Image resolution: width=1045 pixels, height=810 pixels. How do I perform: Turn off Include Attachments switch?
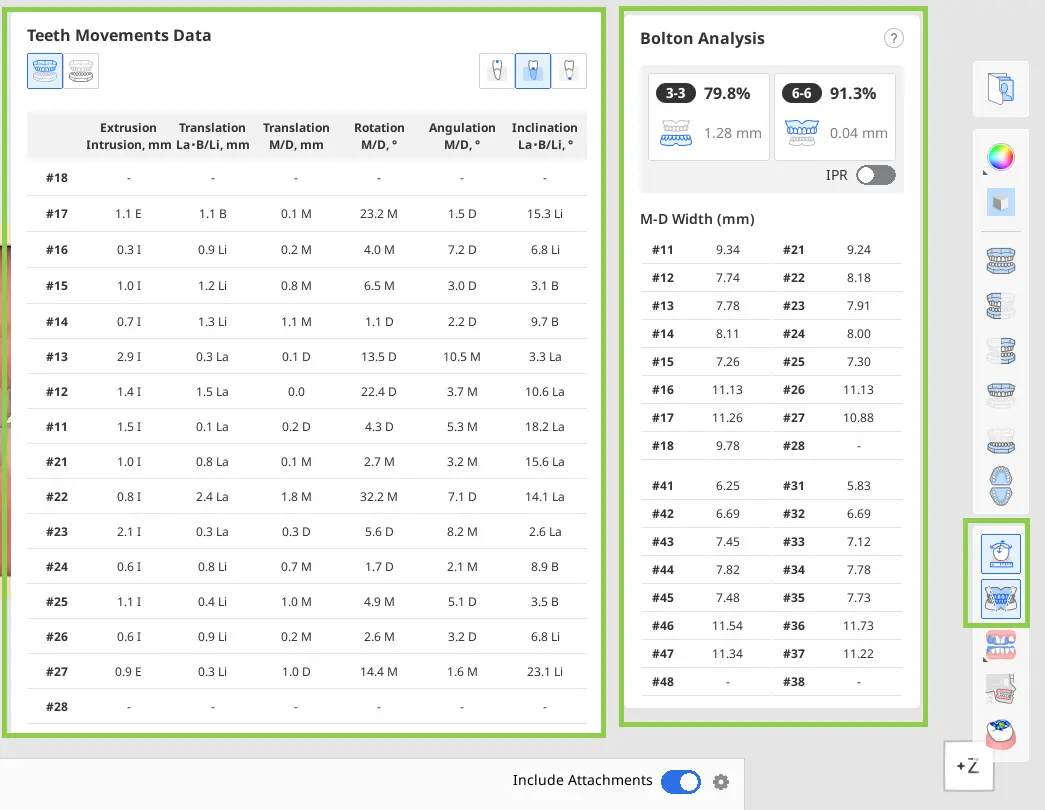(x=680, y=781)
